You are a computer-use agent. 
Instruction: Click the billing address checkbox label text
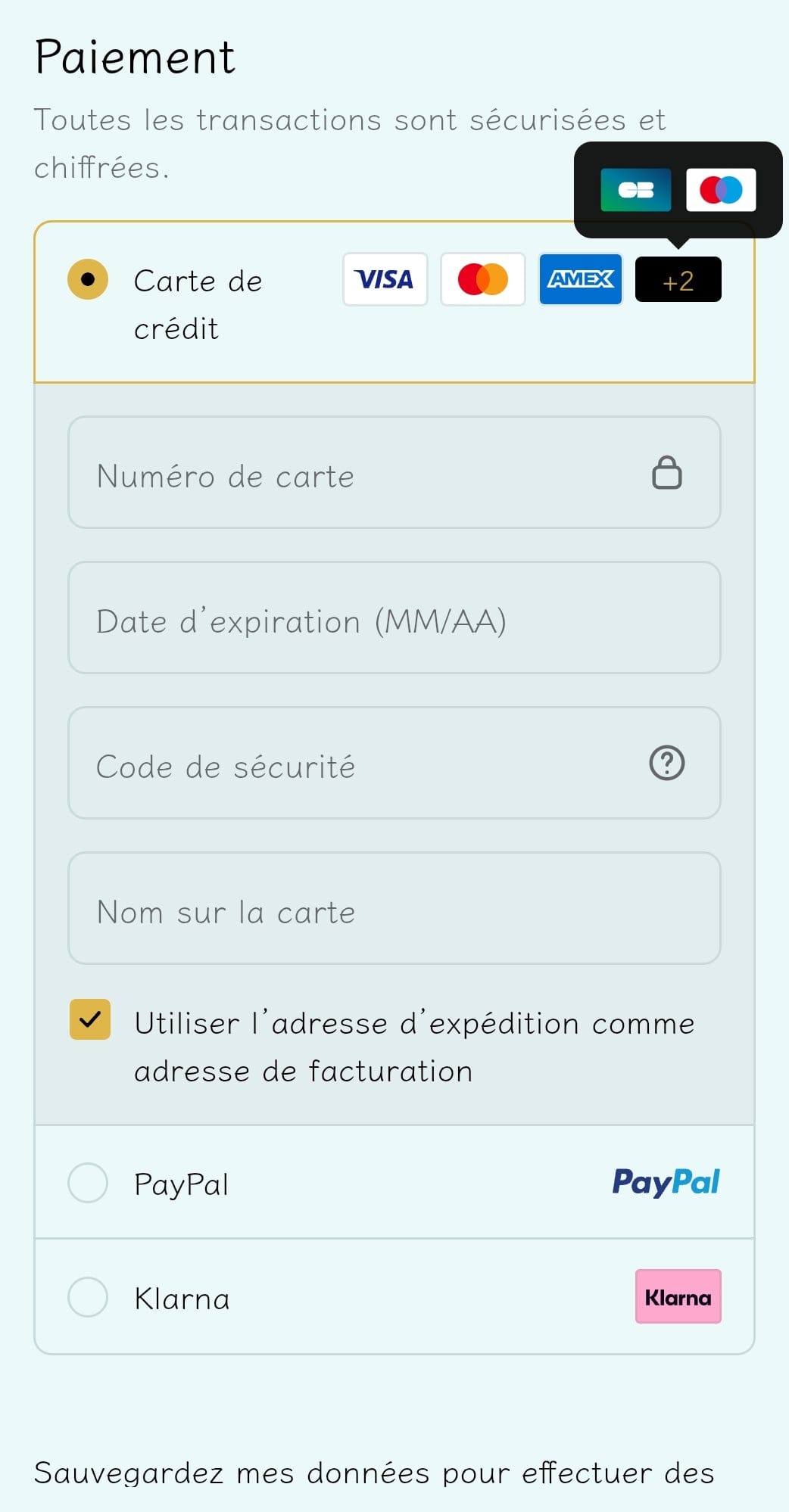pyautogui.click(x=413, y=1047)
